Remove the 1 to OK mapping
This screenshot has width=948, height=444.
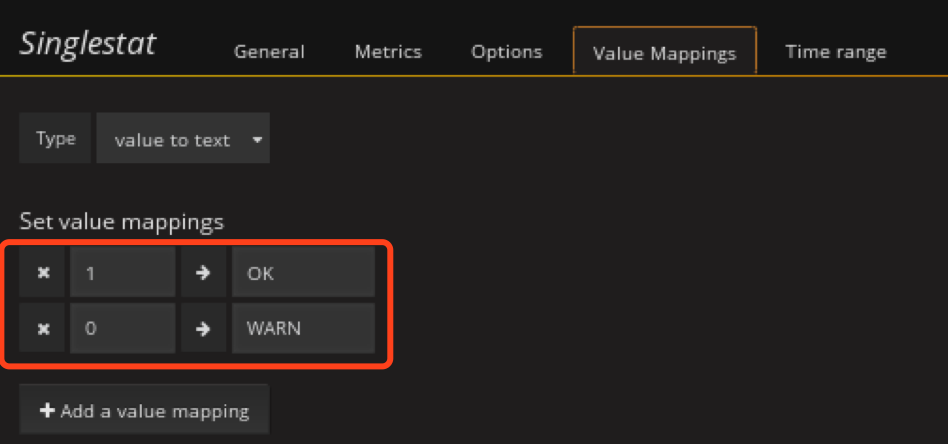(x=44, y=272)
